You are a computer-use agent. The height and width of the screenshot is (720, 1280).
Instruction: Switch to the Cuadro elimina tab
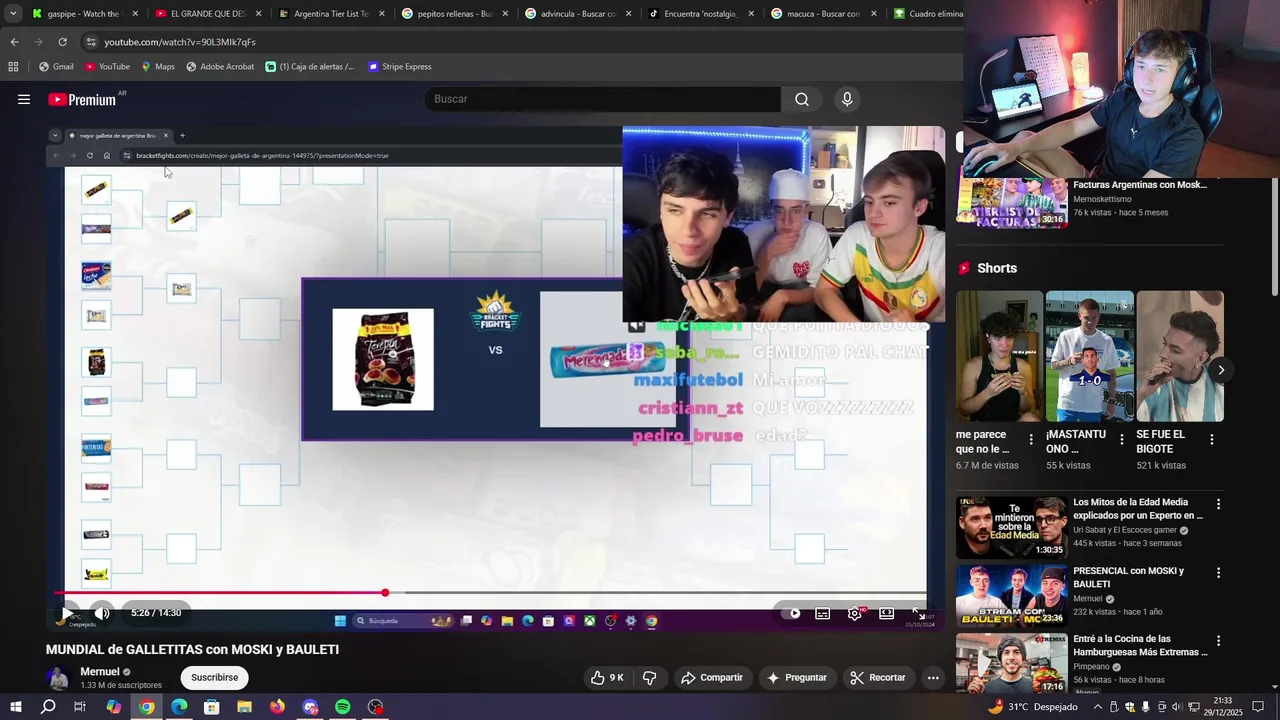[925, 14]
